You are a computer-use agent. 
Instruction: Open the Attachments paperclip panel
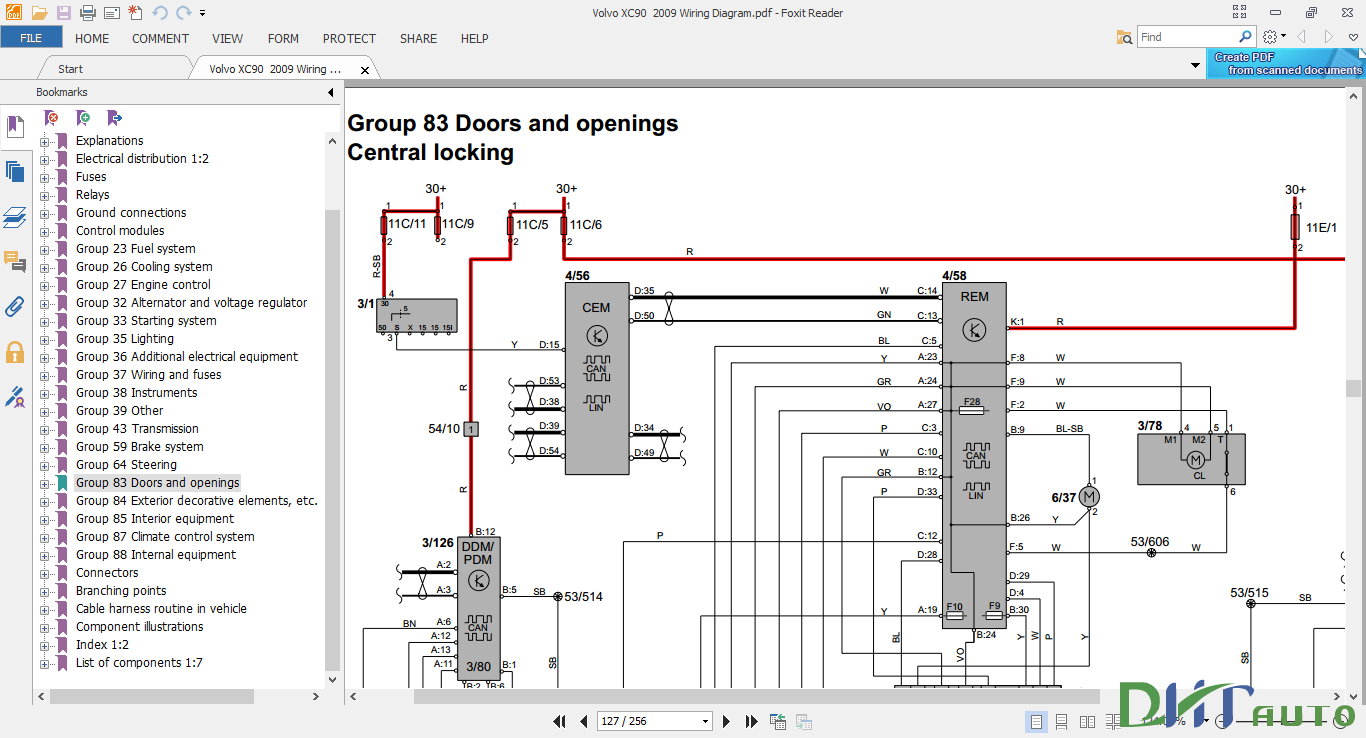click(15, 306)
